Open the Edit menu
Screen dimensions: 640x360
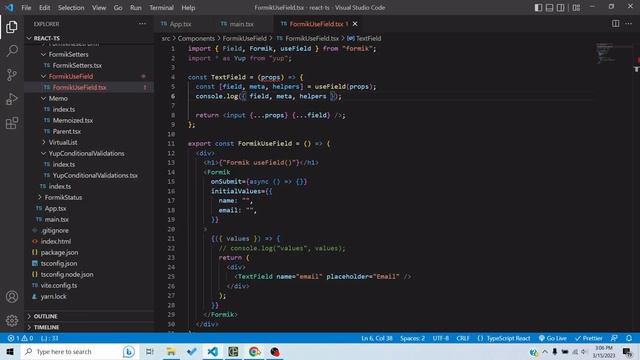[44, 8]
